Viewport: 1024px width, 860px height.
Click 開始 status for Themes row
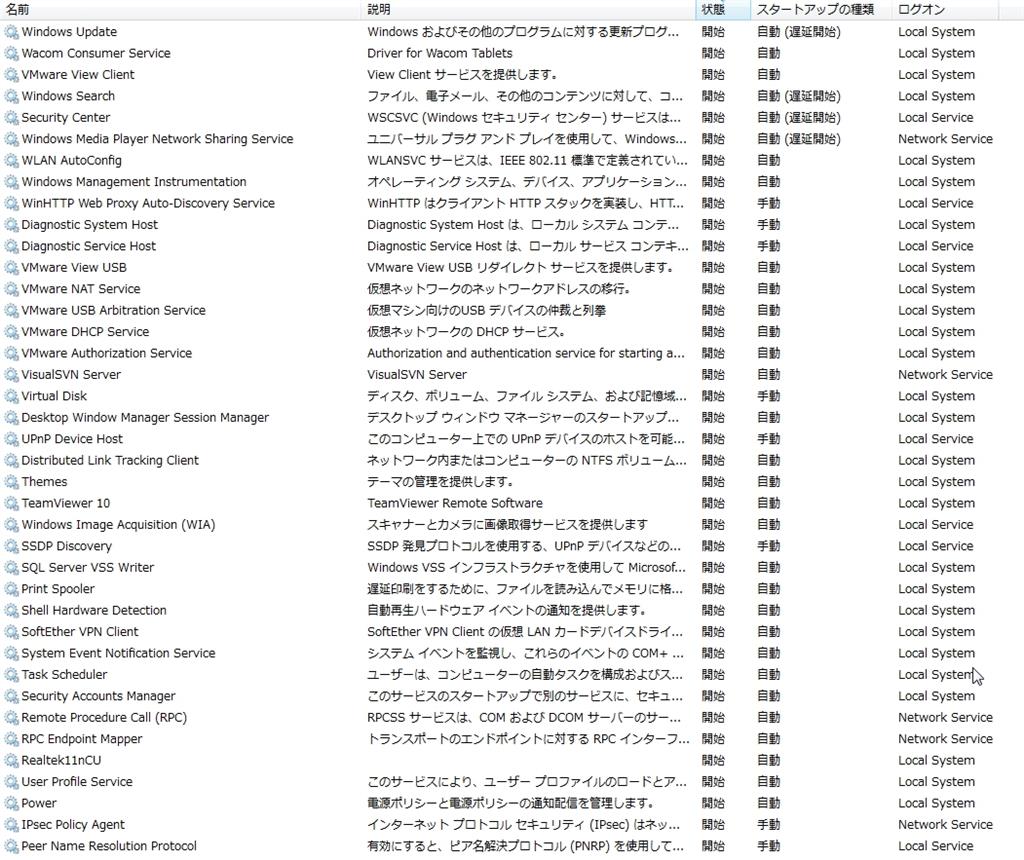713,482
